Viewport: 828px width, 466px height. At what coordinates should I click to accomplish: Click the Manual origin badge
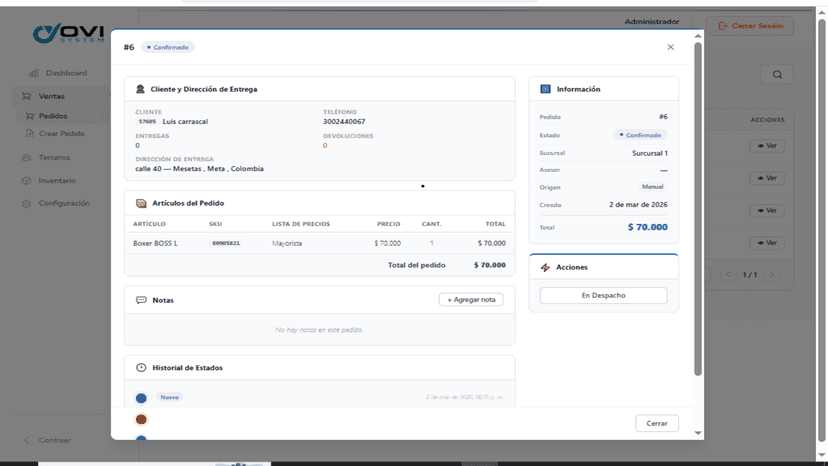652,187
